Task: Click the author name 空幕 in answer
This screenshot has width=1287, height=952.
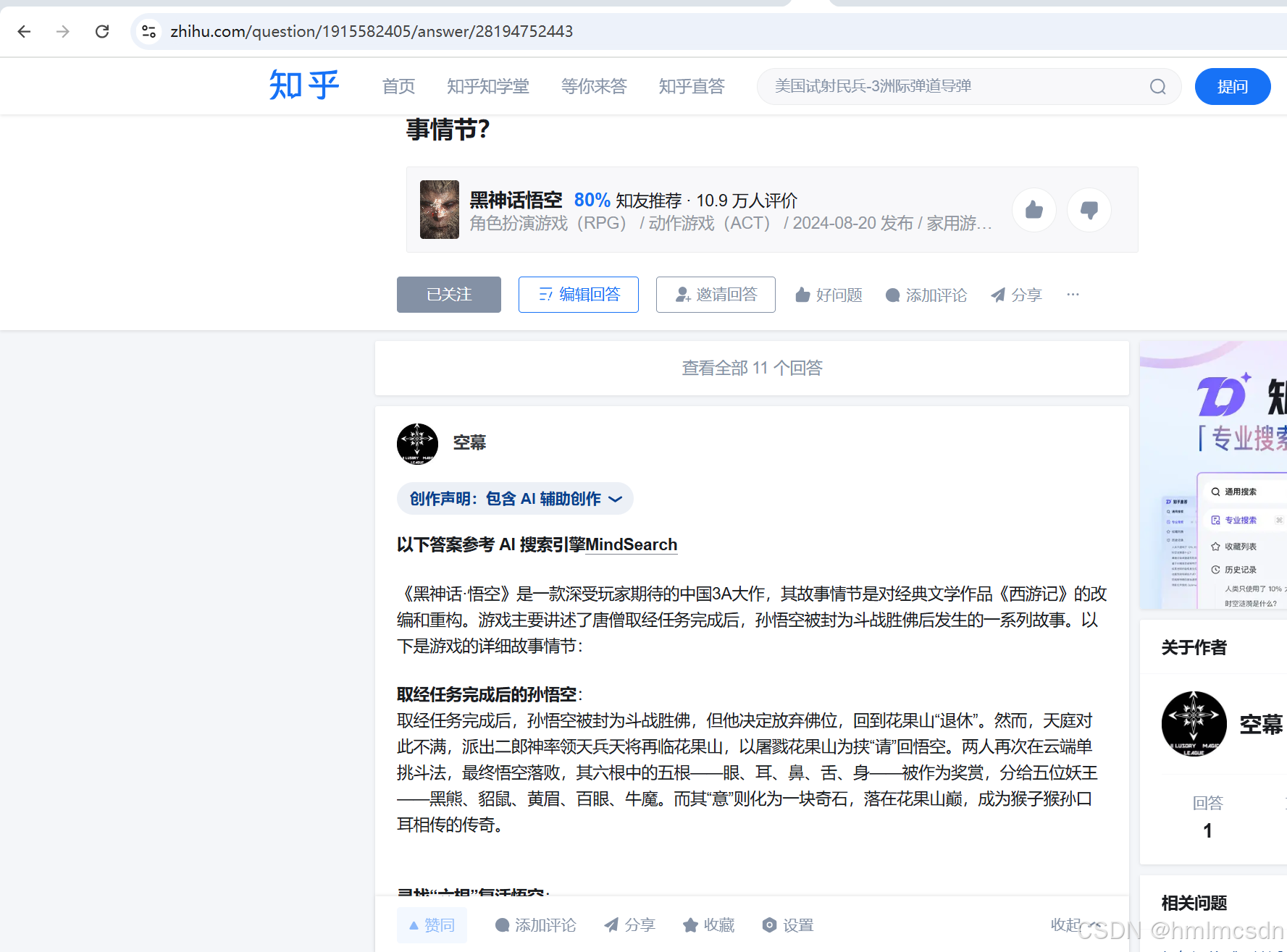Action: [469, 442]
